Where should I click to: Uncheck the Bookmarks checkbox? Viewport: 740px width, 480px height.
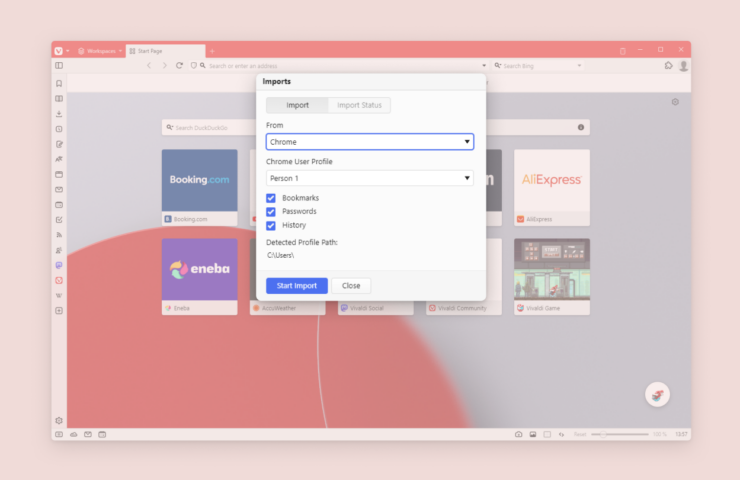271,198
